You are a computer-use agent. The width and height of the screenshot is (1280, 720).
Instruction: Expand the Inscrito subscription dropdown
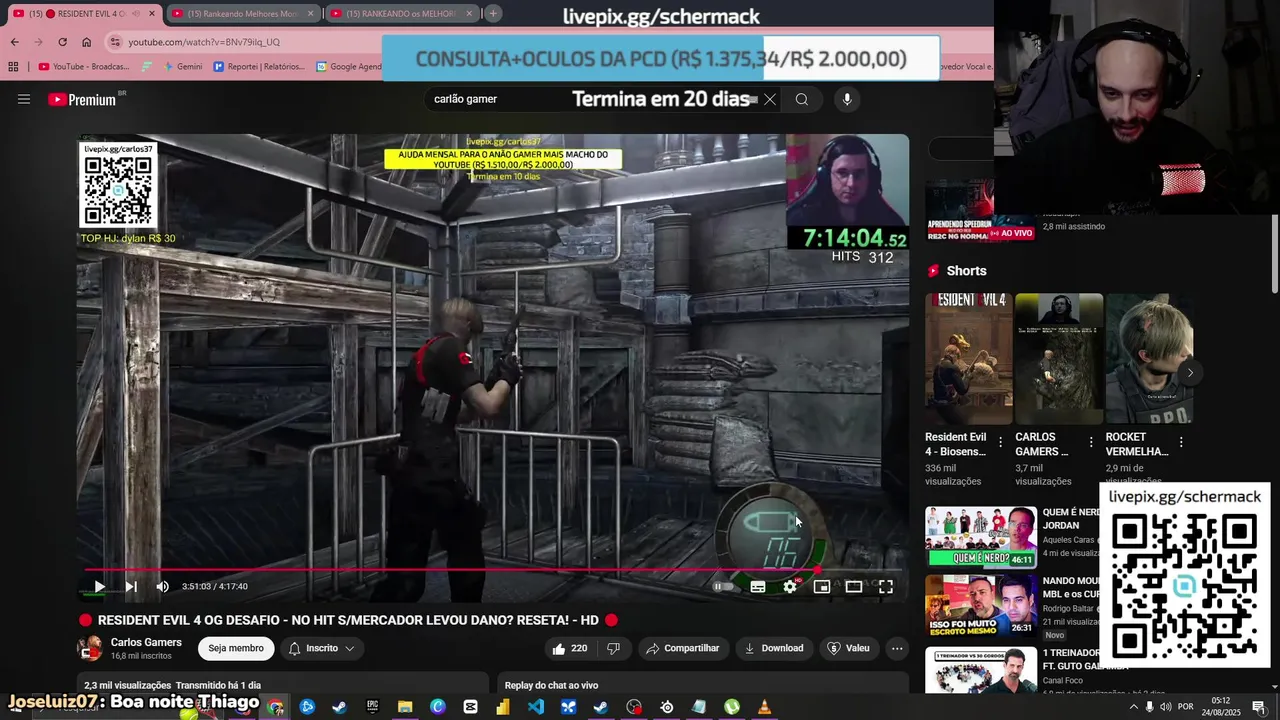point(322,648)
